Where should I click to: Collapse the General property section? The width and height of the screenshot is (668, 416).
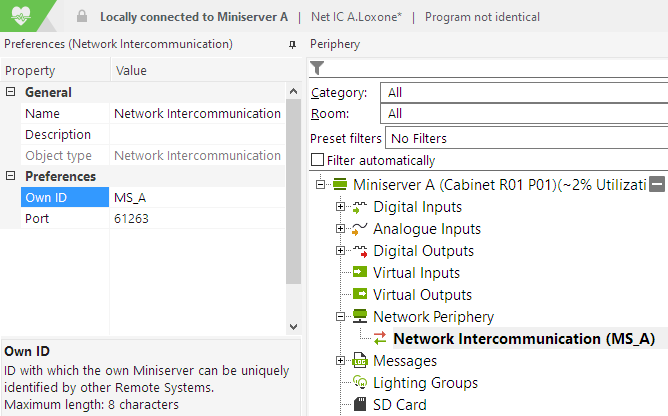11,92
